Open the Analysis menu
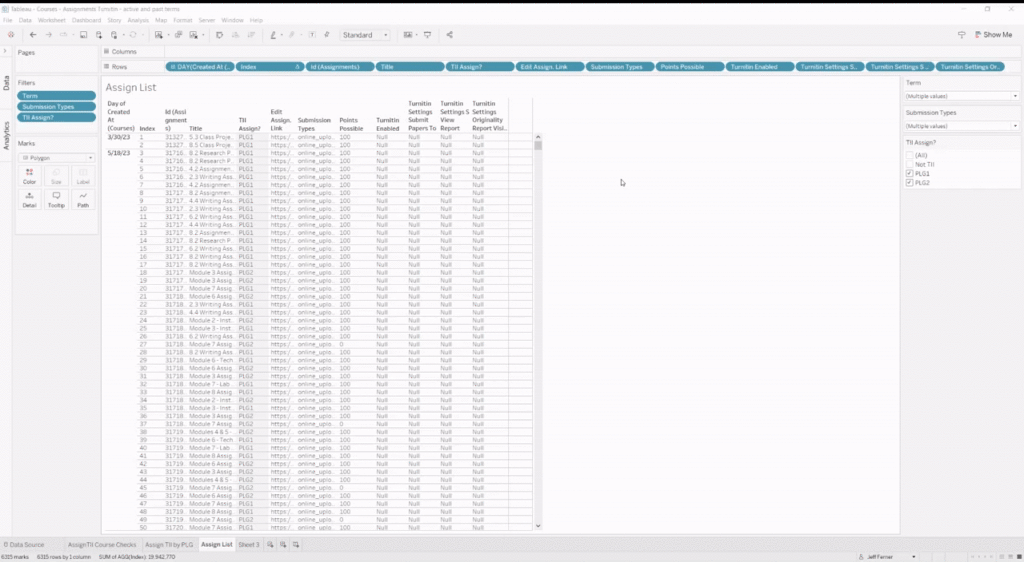Screen dimensions: 1024x562 138,20
